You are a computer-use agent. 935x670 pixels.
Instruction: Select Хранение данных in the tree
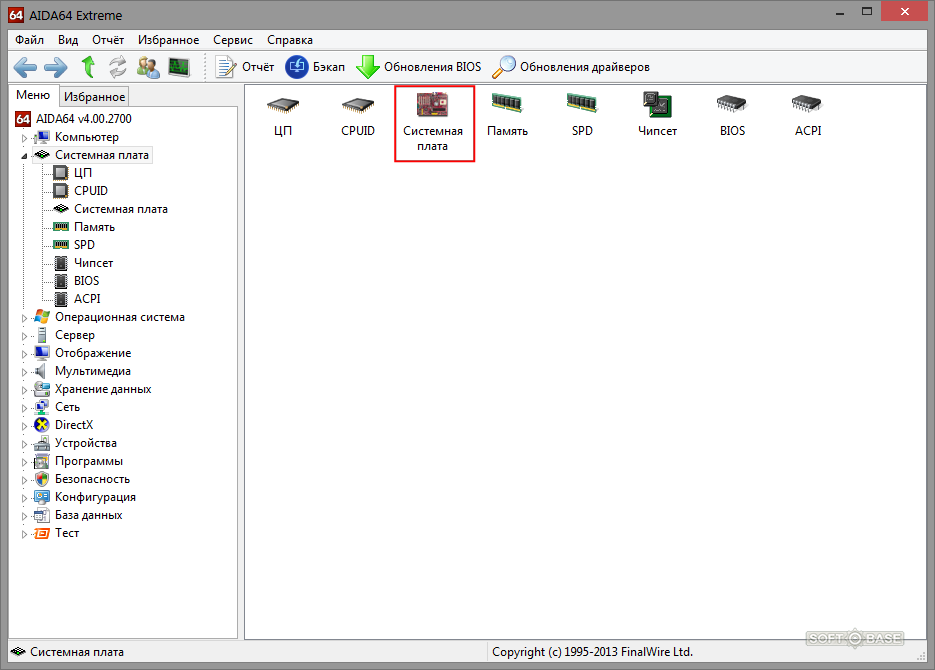[x=93, y=389]
